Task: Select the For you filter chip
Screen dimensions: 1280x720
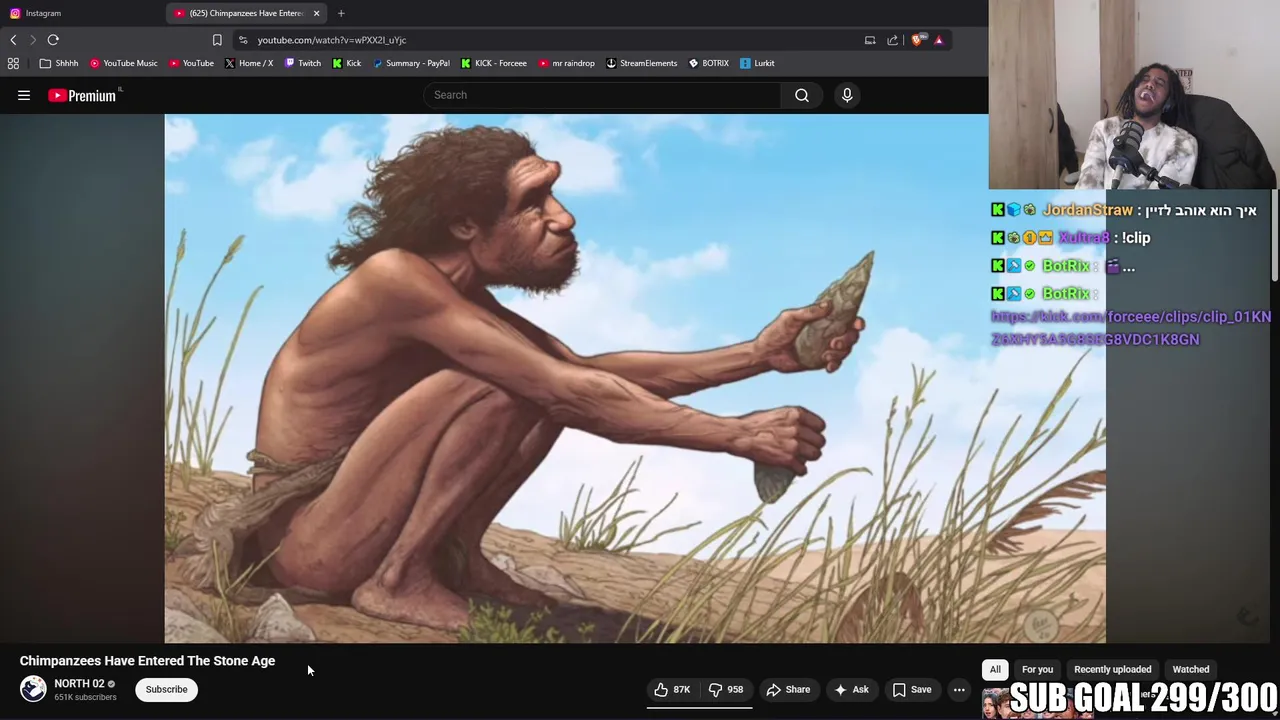Action: [1037, 669]
